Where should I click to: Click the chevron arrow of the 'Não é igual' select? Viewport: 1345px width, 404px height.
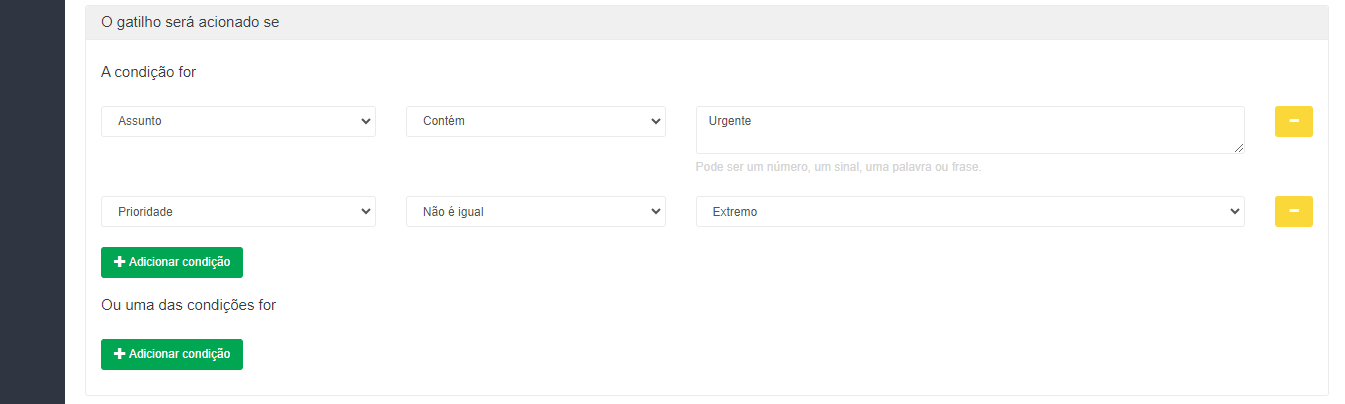654,211
